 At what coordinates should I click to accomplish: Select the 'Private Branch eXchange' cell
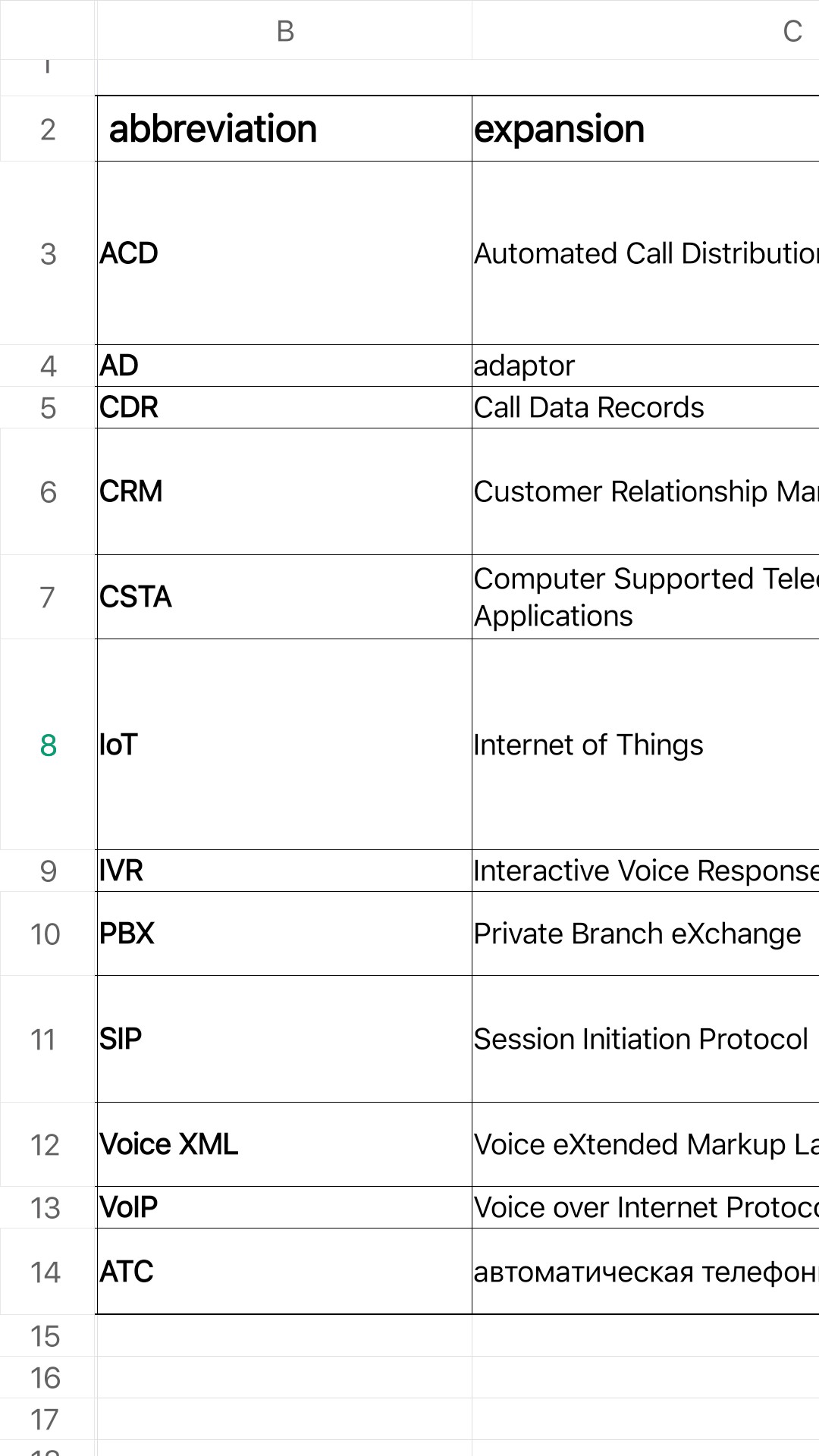[x=645, y=934]
